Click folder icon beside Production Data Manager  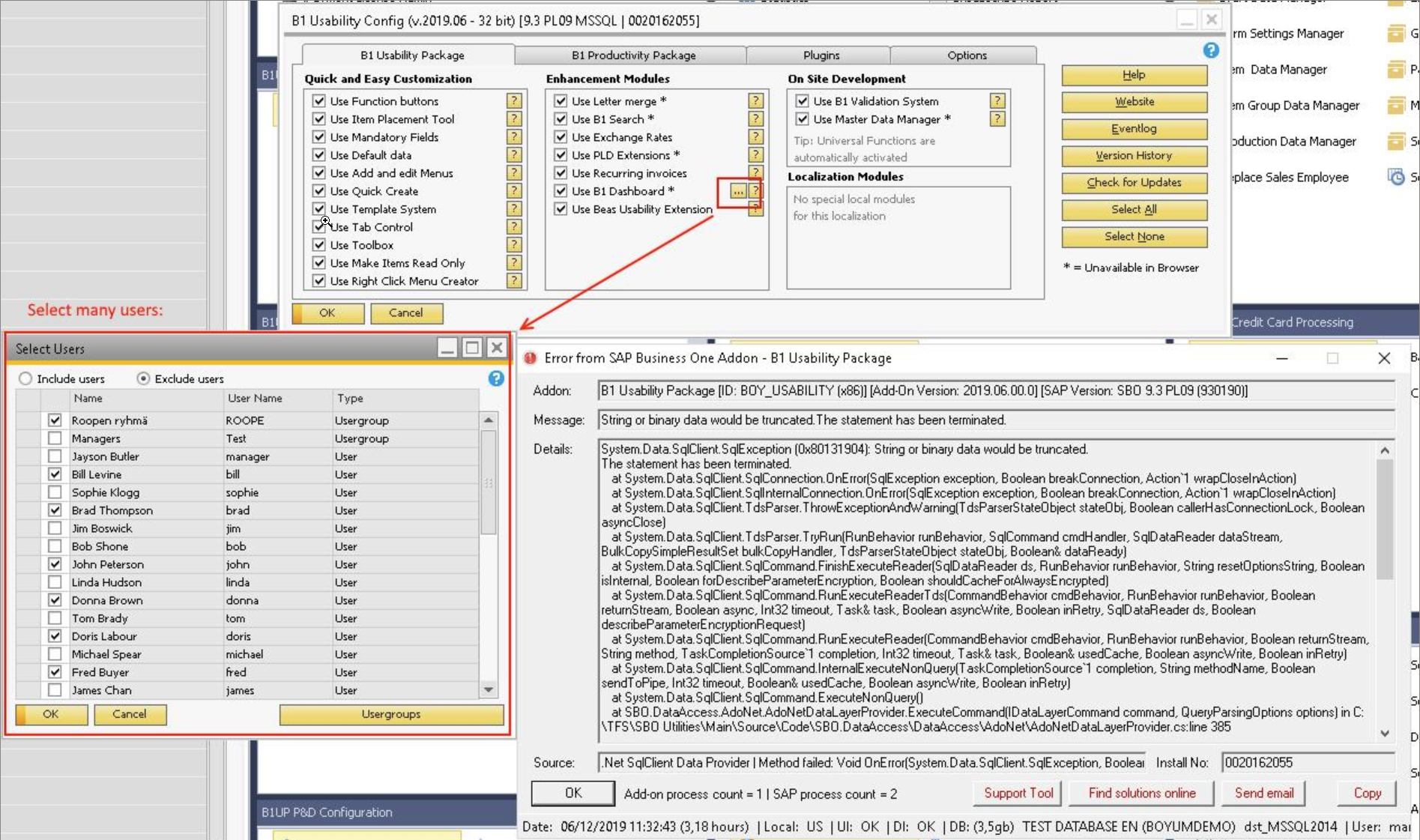[x=1396, y=141]
